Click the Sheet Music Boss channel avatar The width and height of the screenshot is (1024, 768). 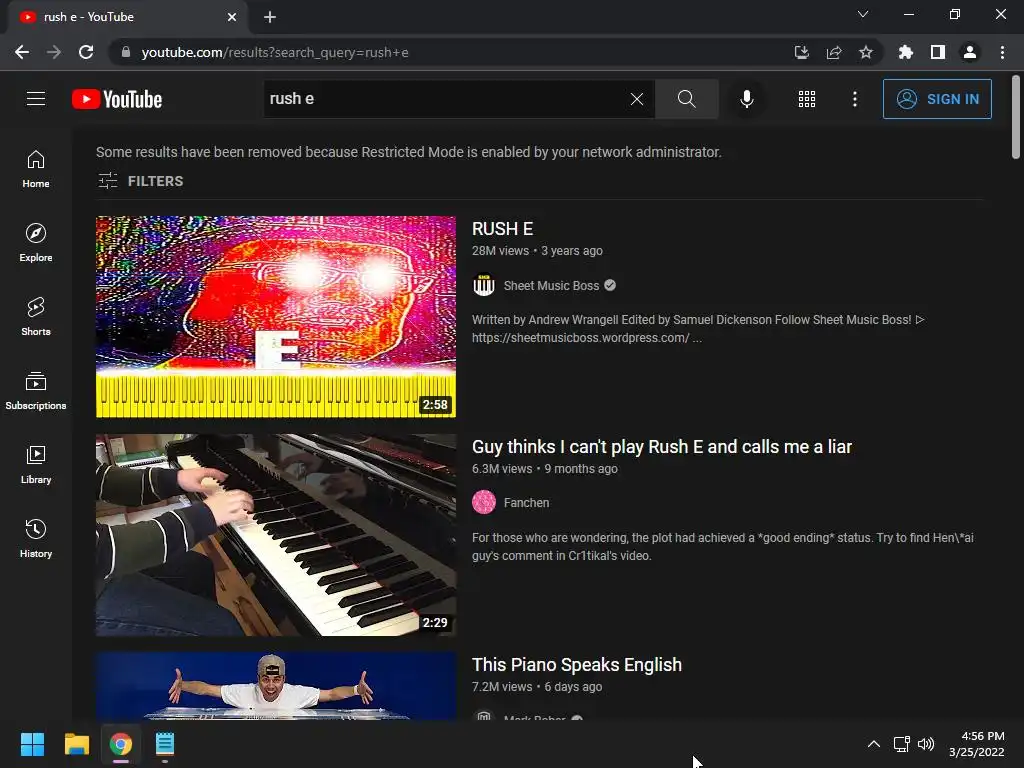click(x=484, y=285)
